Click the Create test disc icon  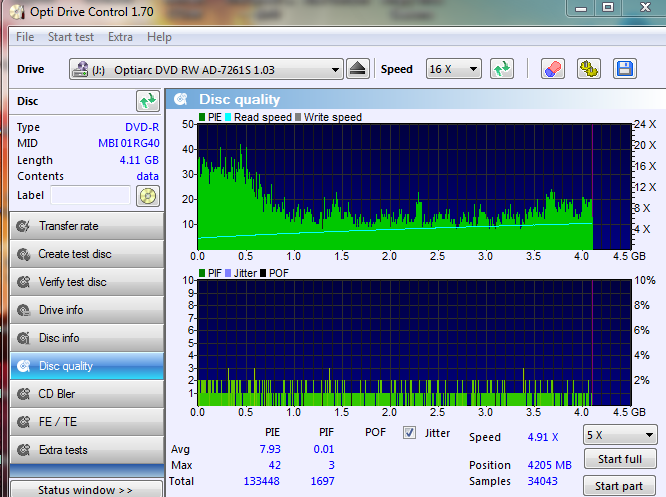click(23, 254)
